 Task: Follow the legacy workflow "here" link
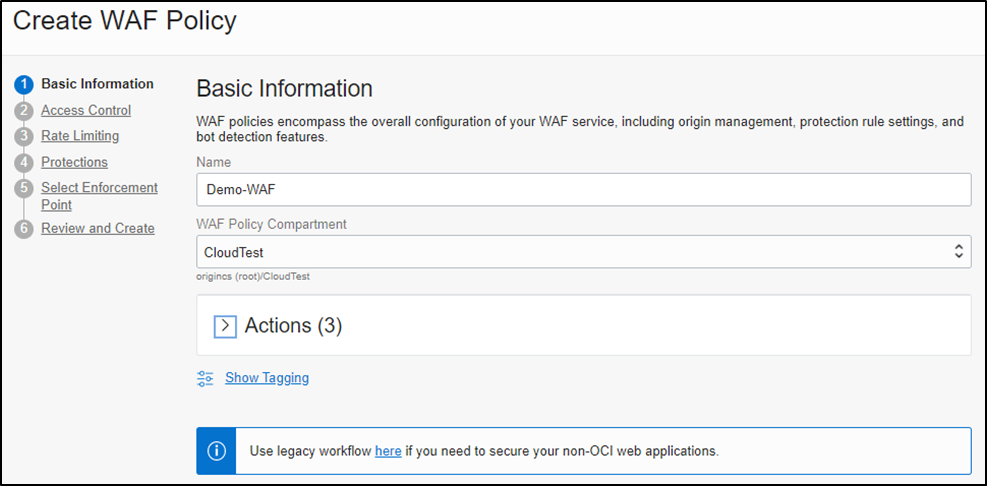[x=388, y=451]
